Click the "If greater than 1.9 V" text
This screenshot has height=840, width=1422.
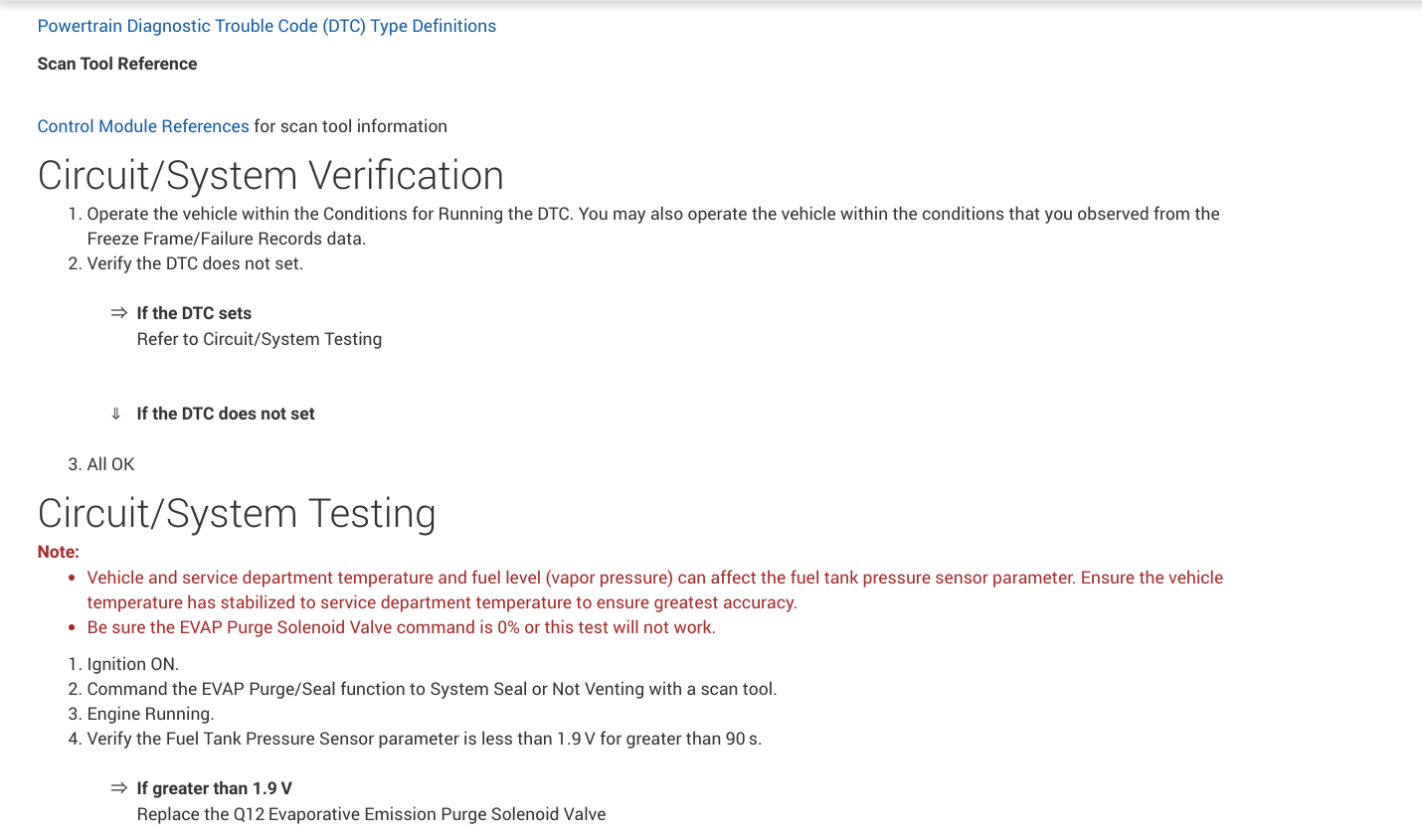click(215, 788)
